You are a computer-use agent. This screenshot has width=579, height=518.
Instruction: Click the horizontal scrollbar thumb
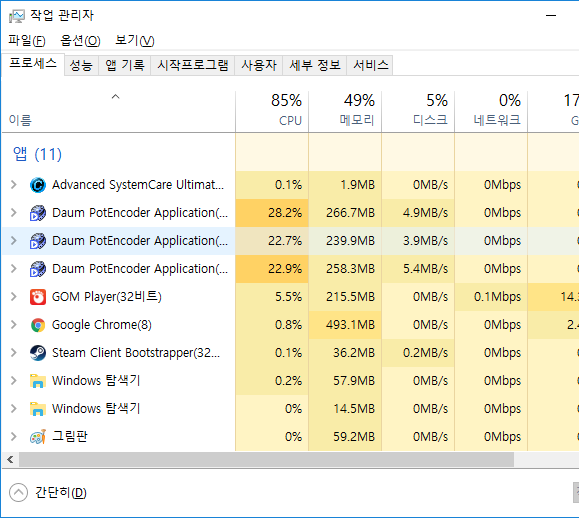266,460
